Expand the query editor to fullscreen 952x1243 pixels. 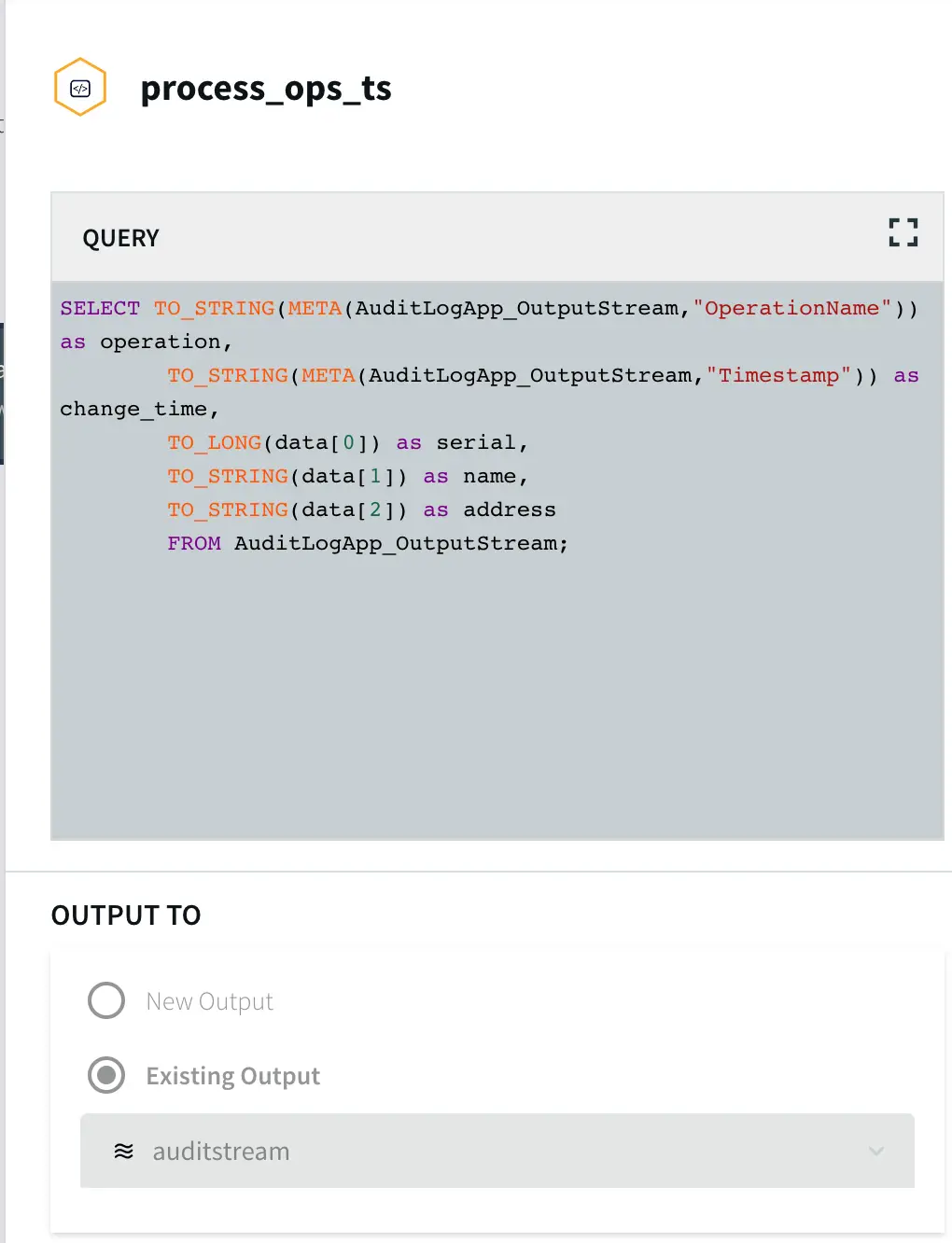pyautogui.click(x=903, y=232)
